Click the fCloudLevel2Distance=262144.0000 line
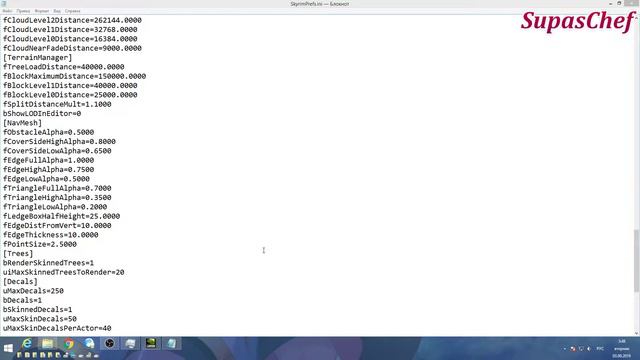 [x=72, y=20]
